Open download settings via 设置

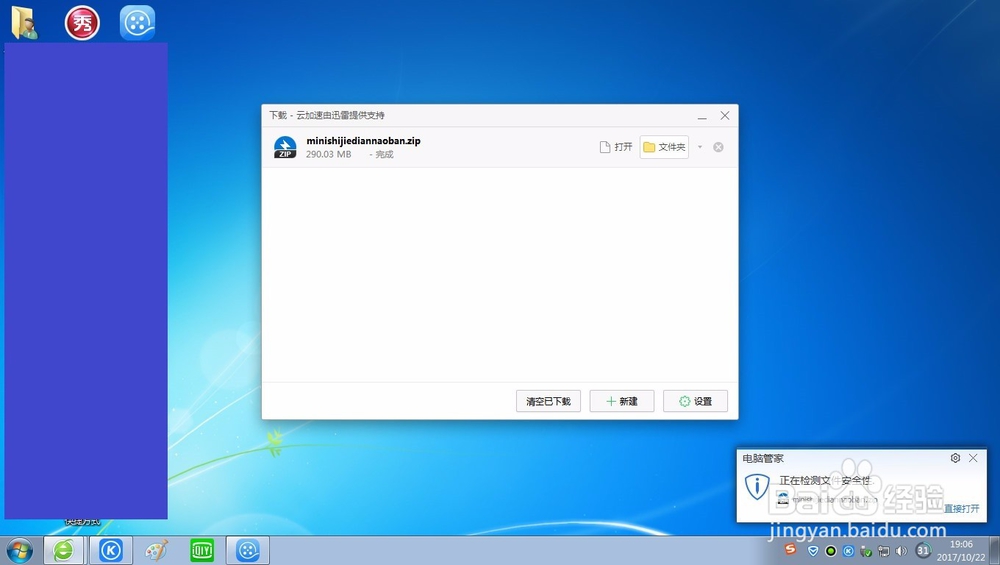[x=695, y=401]
